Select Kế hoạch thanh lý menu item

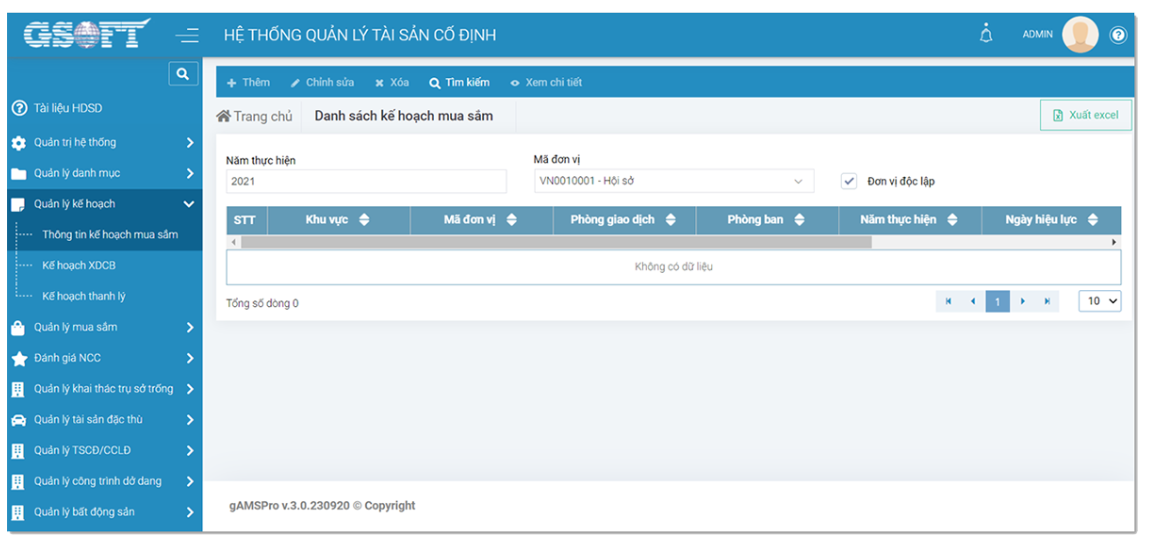coord(84,297)
